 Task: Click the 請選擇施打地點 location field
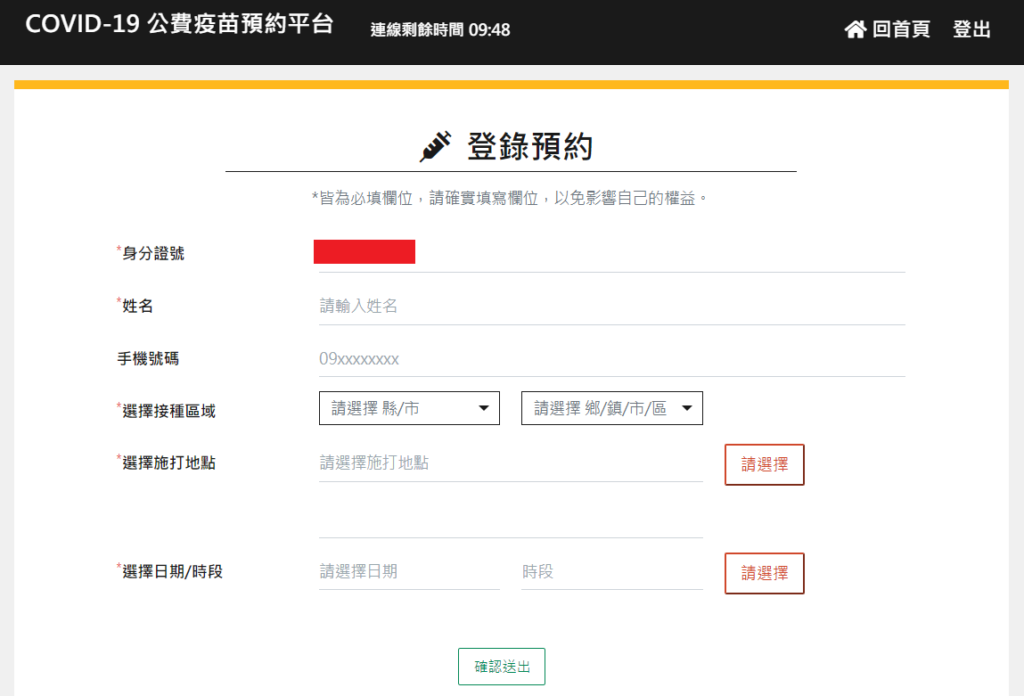coord(510,463)
